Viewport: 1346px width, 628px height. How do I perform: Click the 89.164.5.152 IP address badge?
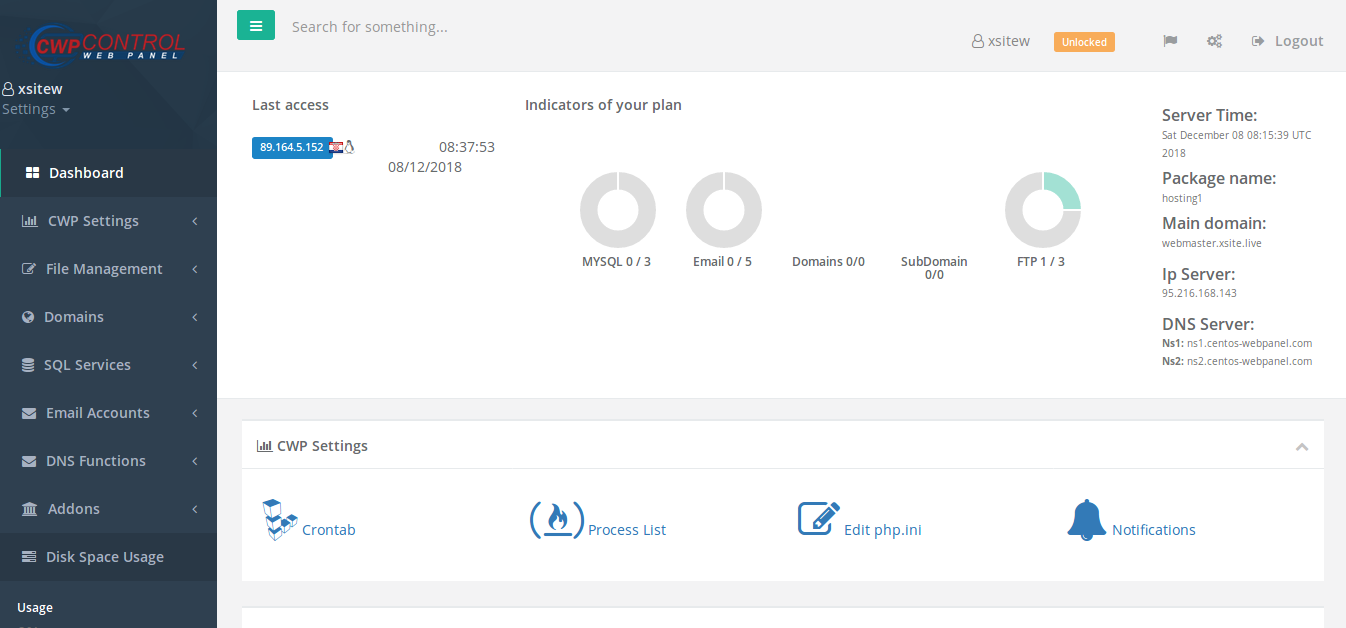point(292,147)
